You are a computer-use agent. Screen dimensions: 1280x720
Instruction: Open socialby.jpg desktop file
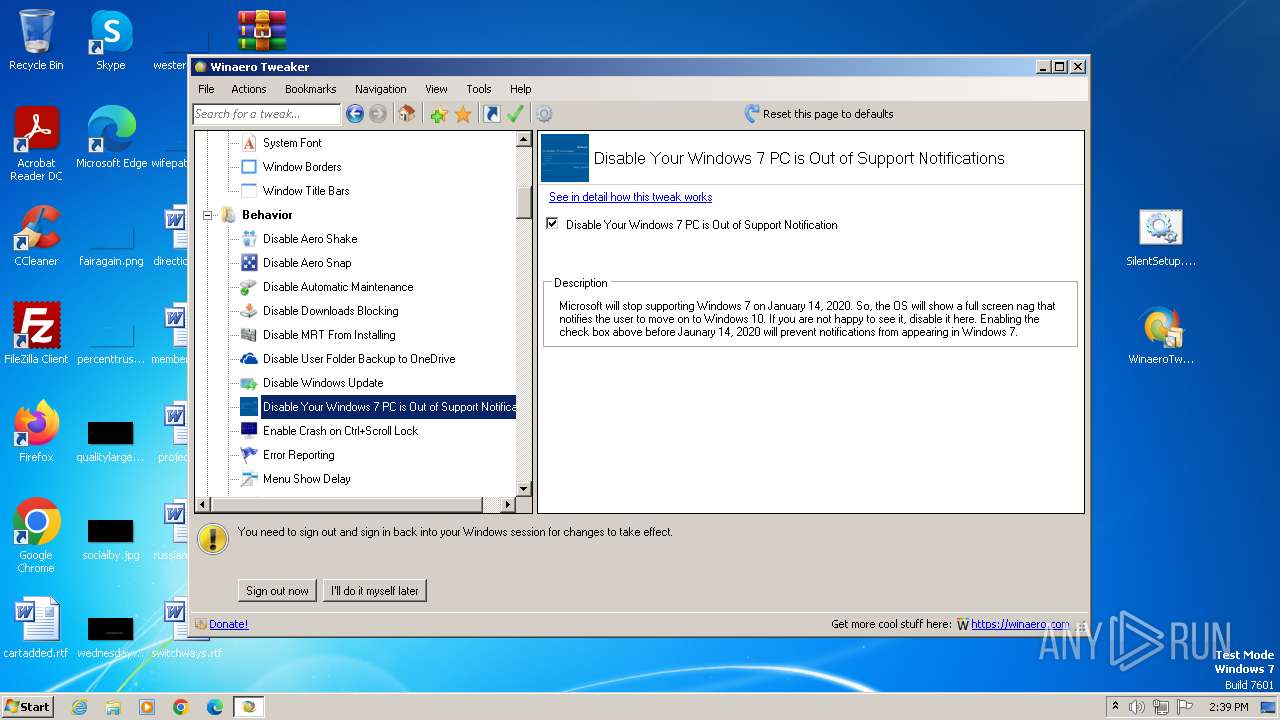(x=110, y=540)
